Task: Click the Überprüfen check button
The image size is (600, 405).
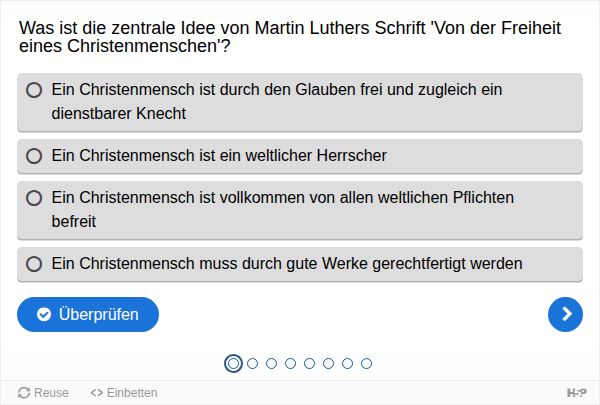Action: pos(88,315)
